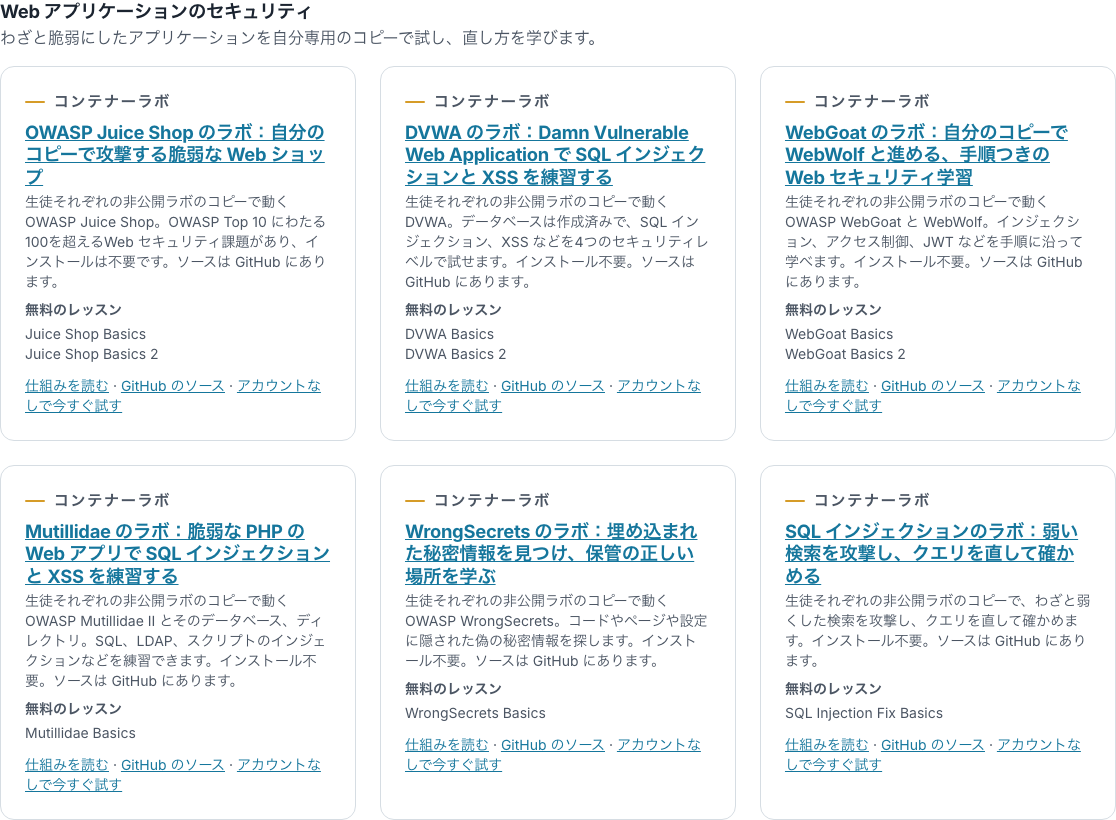Click GitHub のソース in the DVWA card
This screenshot has height=820, width=1116.
point(552,386)
